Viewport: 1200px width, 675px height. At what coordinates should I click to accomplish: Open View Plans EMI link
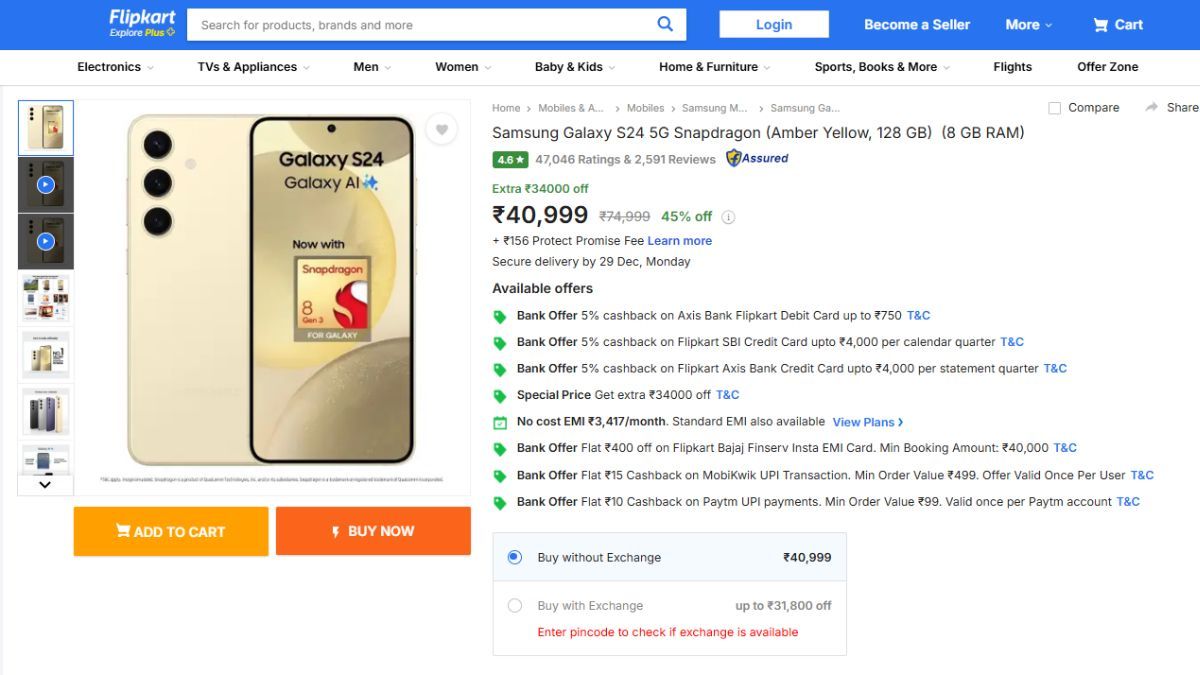[x=868, y=422]
